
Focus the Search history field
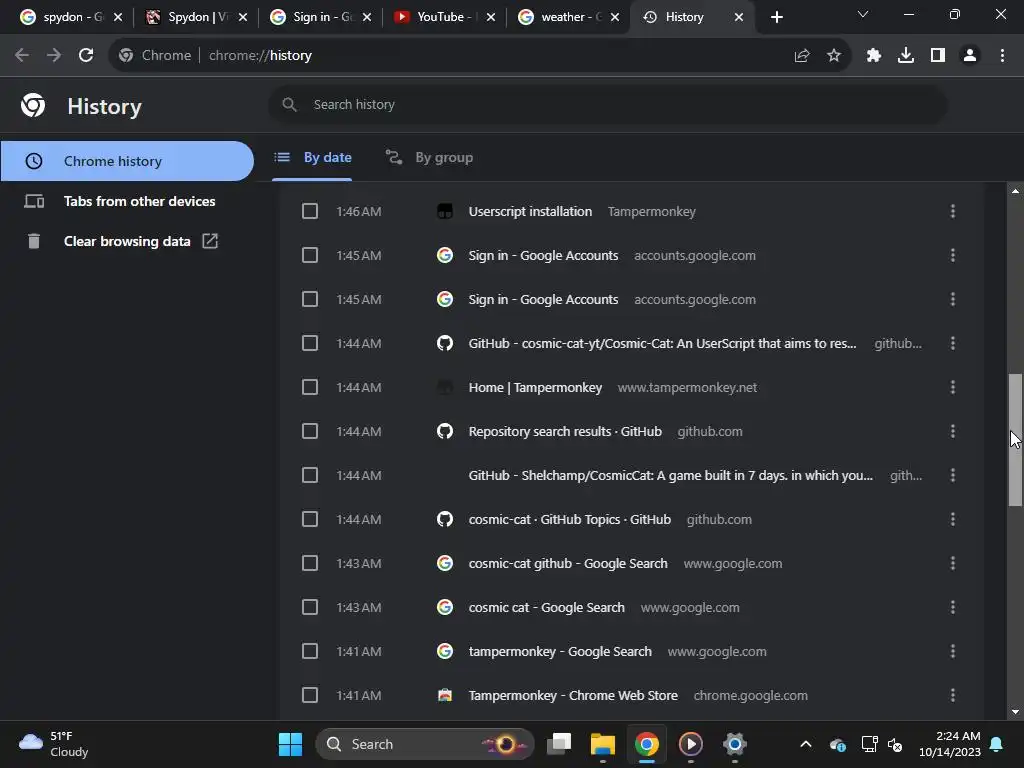pyautogui.click(x=608, y=104)
